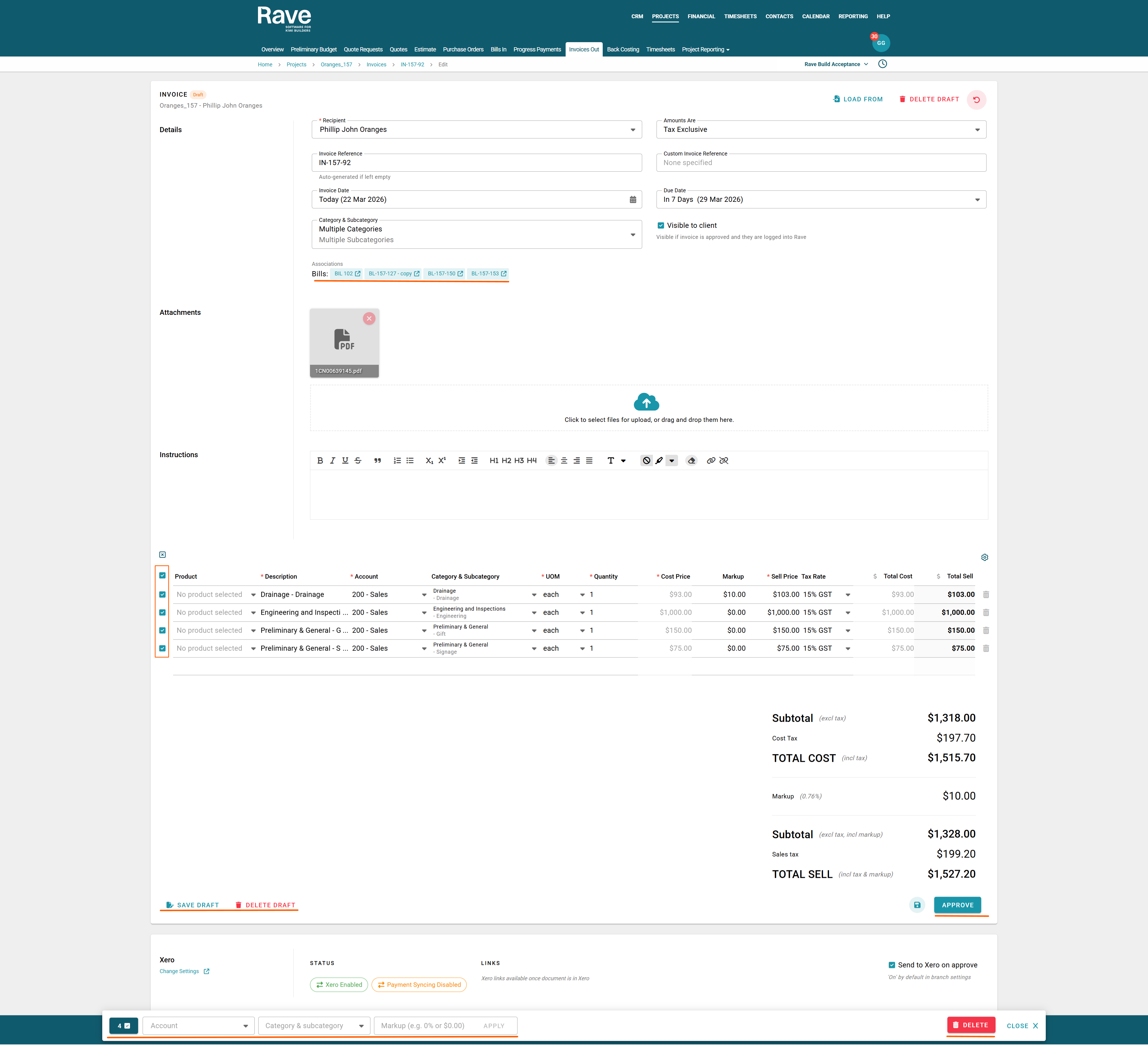The height and width of the screenshot is (1045, 1148).
Task: Open the Due Date dropdown
Action: pyautogui.click(x=977, y=200)
